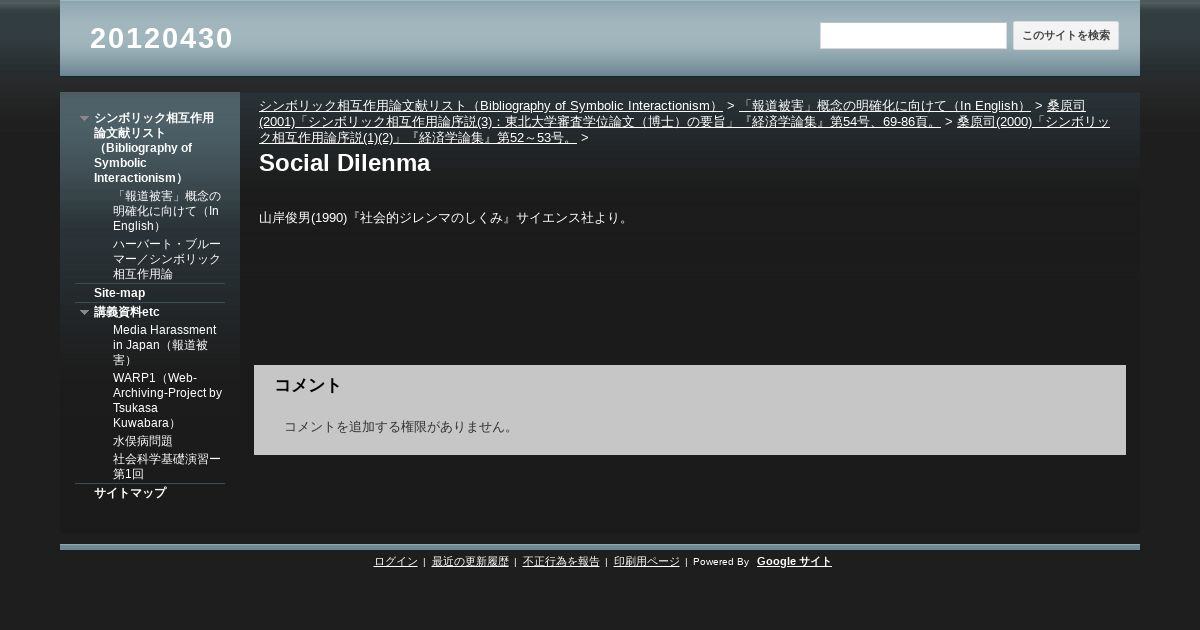Open Media Harassment in Japan page
This screenshot has height=630, width=1200.
coord(165,345)
